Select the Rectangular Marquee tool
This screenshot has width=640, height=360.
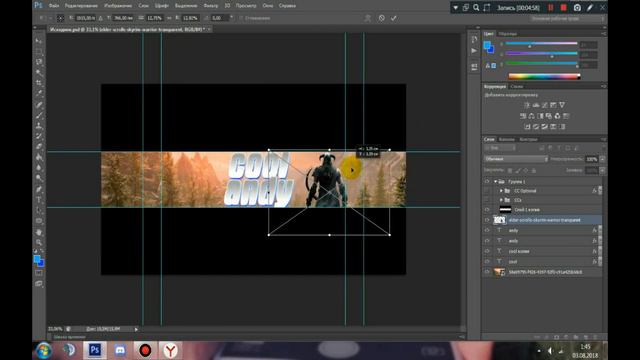[x=39, y=51]
